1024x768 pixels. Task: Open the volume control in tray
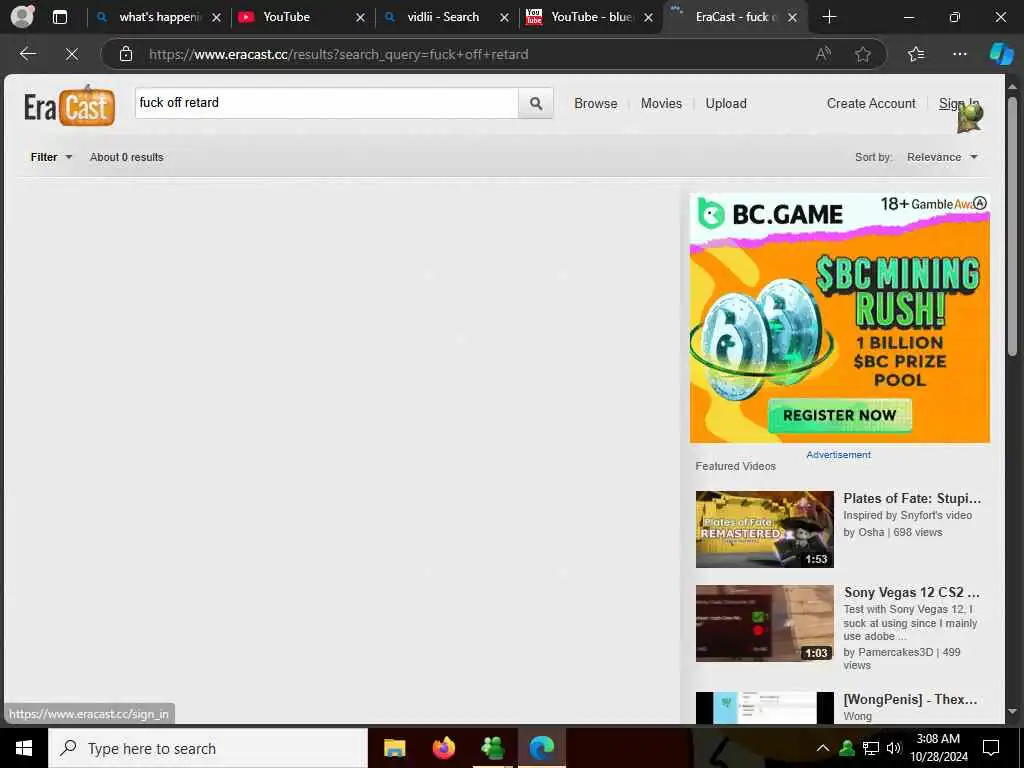pos(894,748)
